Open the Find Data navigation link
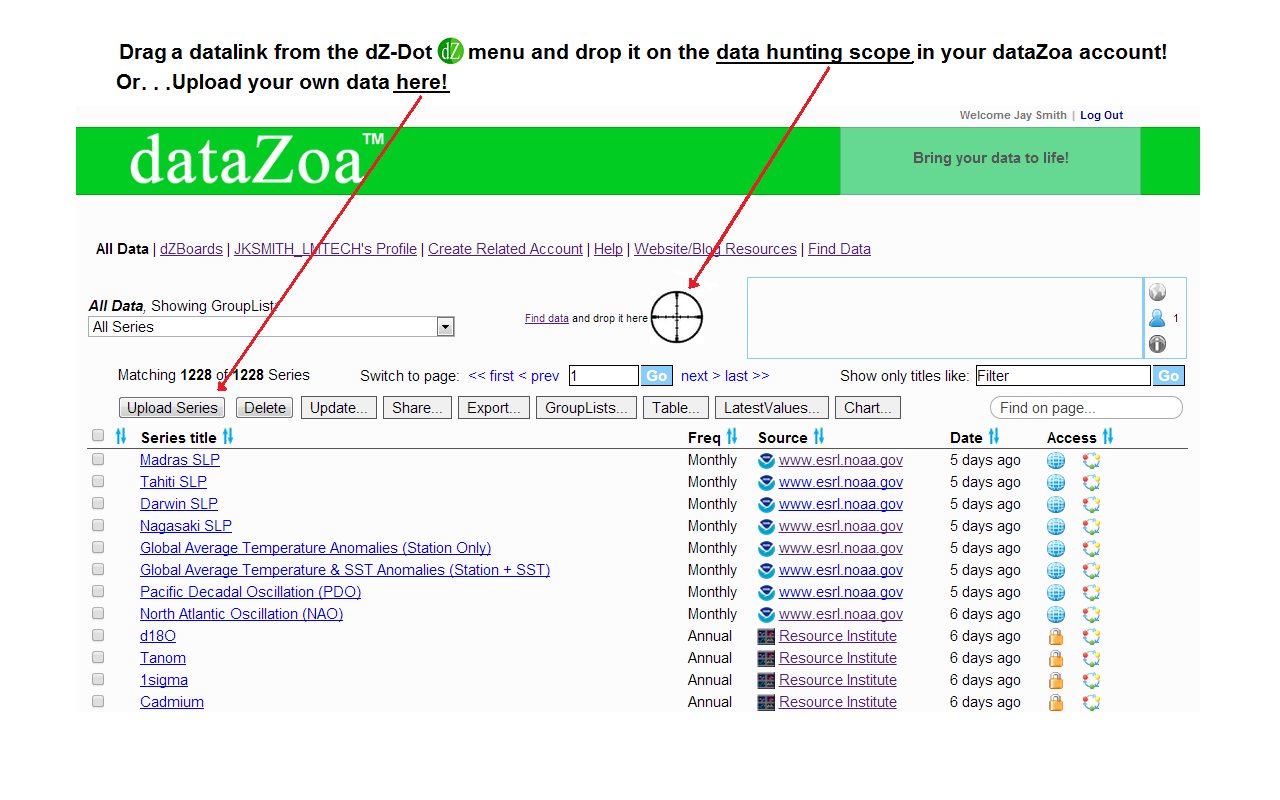1280x800 pixels. 839,249
